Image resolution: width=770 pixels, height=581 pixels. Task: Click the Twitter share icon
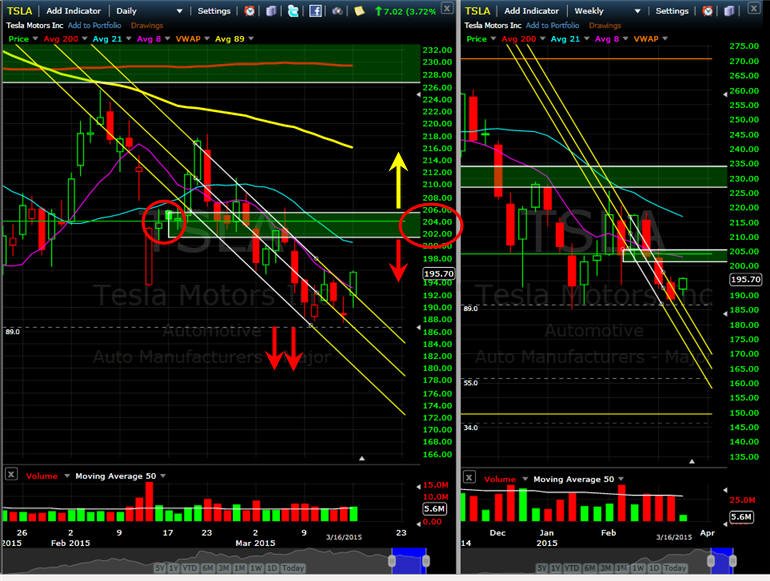click(x=293, y=10)
